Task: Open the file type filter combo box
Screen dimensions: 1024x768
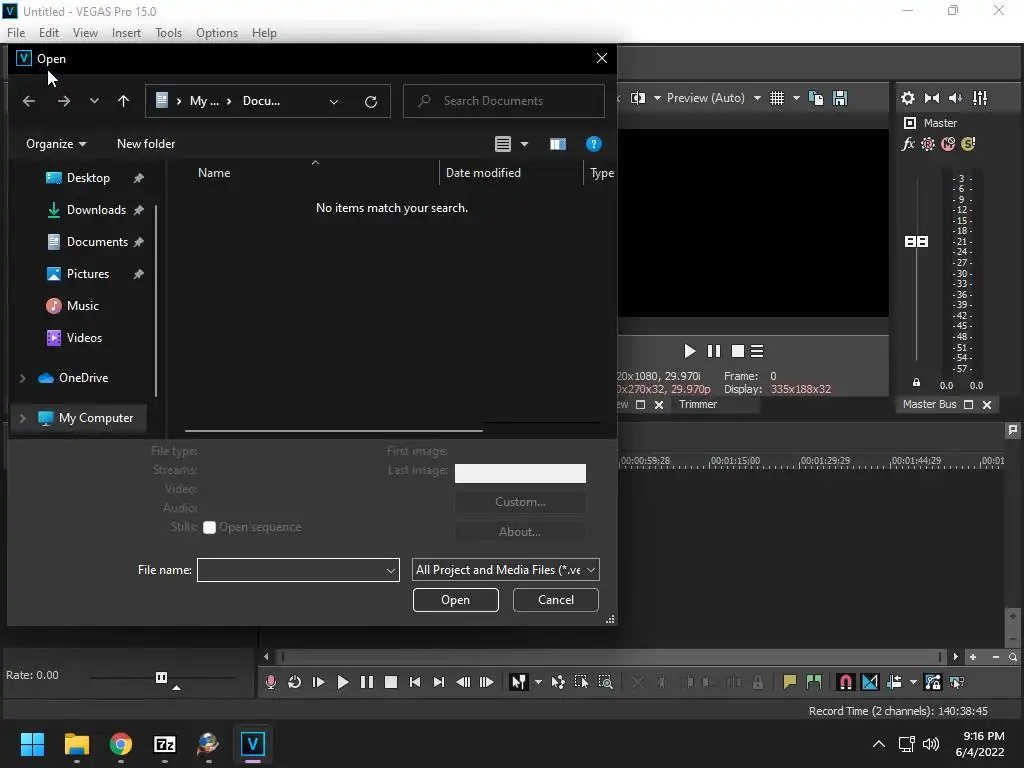Action: coord(505,570)
